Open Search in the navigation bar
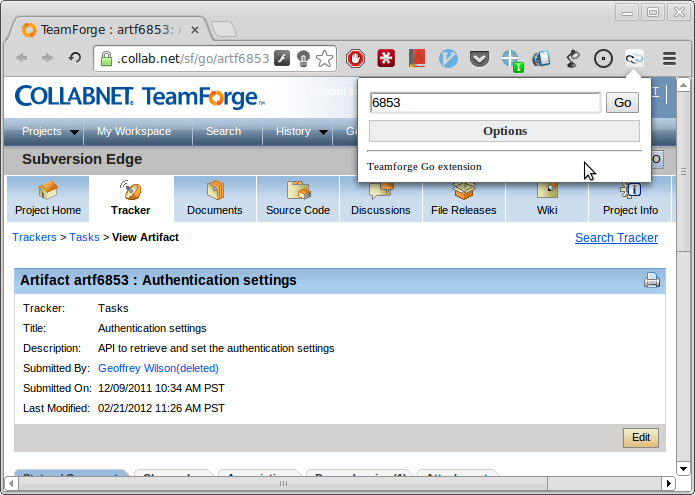Viewport: 695px width, 495px height. 223,132
